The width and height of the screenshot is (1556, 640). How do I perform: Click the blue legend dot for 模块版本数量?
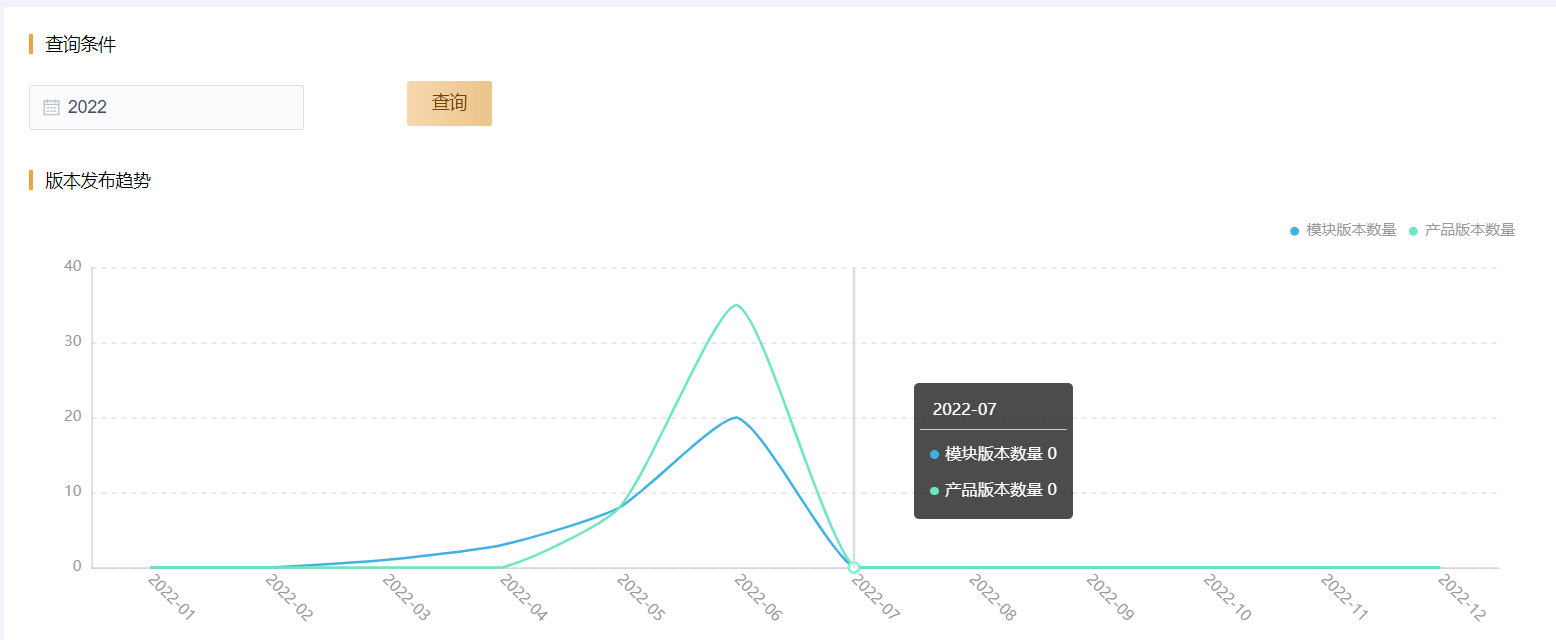[x=1294, y=231]
